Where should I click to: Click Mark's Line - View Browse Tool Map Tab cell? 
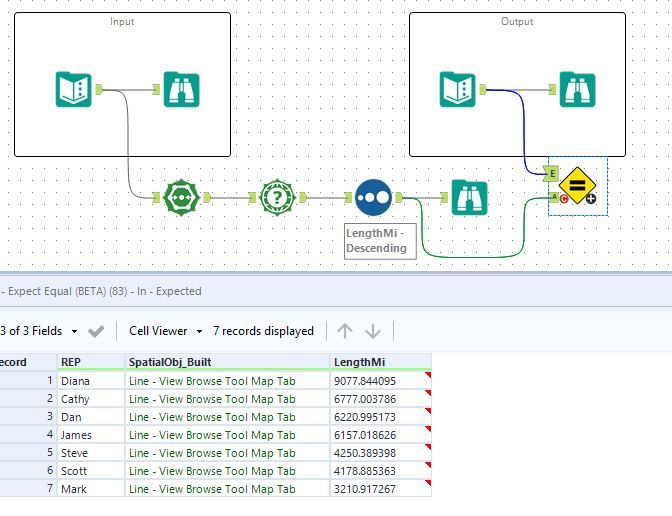coord(227,489)
